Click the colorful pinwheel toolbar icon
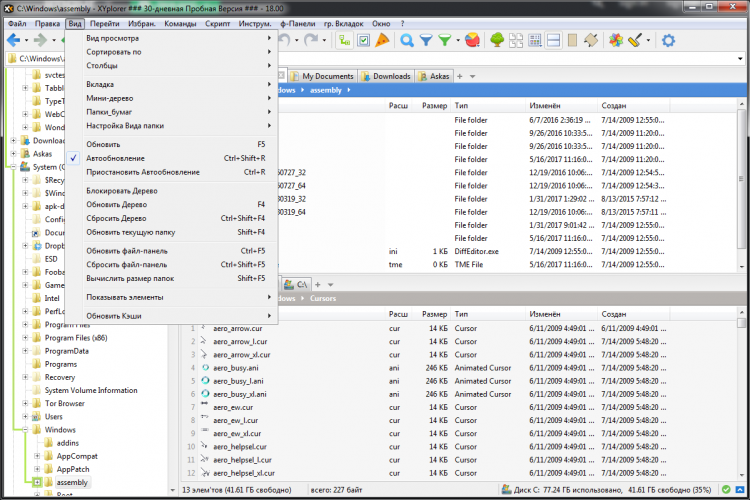The image size is (750, 500). pyautogui.click(x=616, y=41)
